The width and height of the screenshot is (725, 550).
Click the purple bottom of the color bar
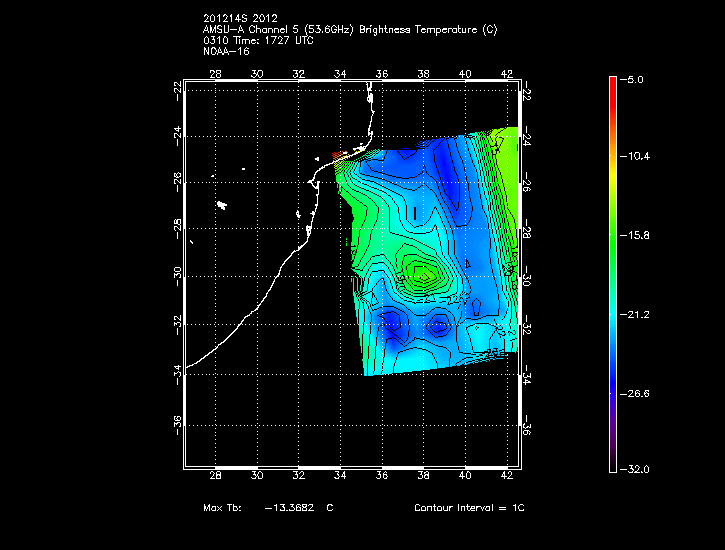tap(612, 455)
